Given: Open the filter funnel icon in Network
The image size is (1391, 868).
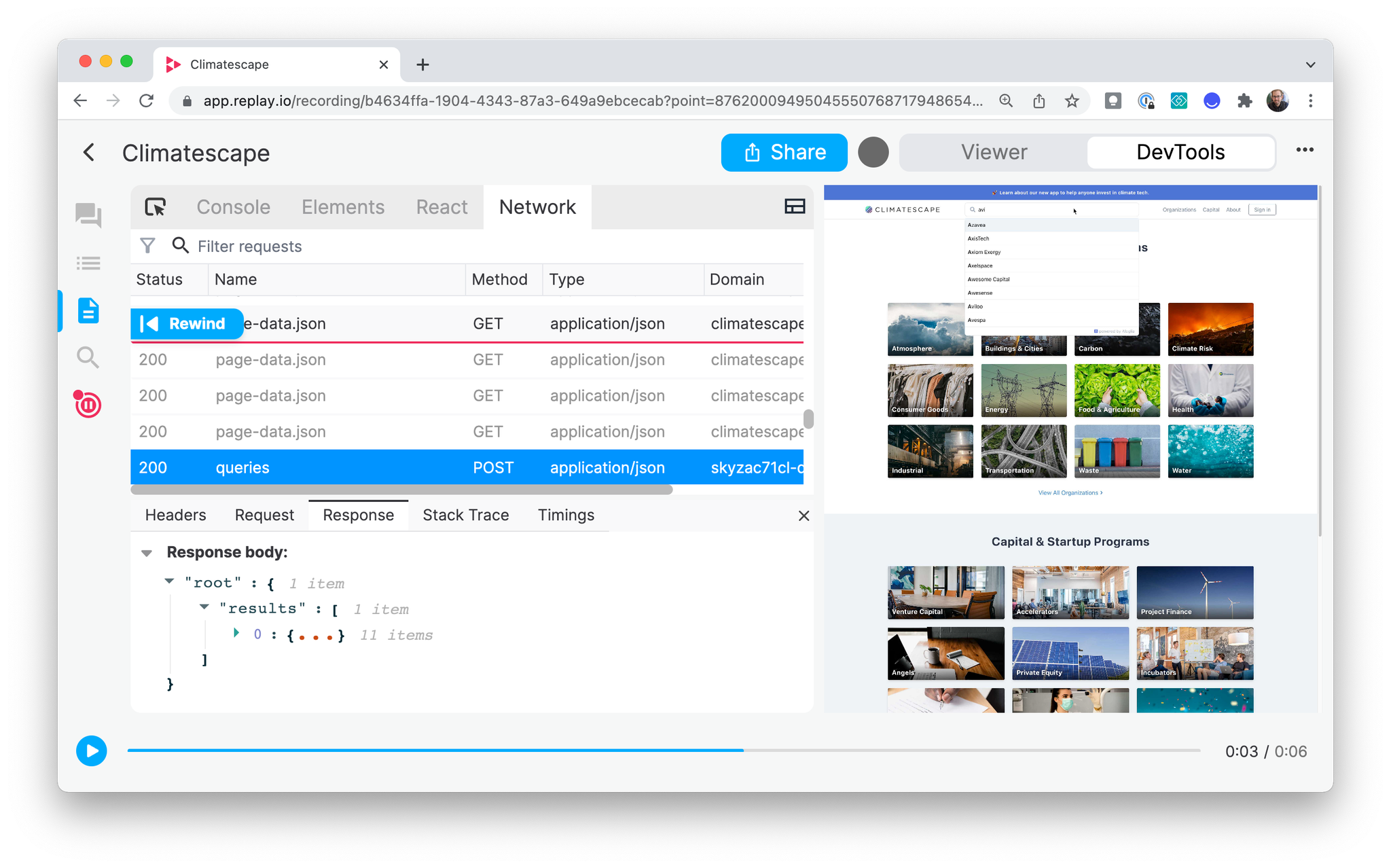Looking at the screenshot, I should [x=147, y=246].
